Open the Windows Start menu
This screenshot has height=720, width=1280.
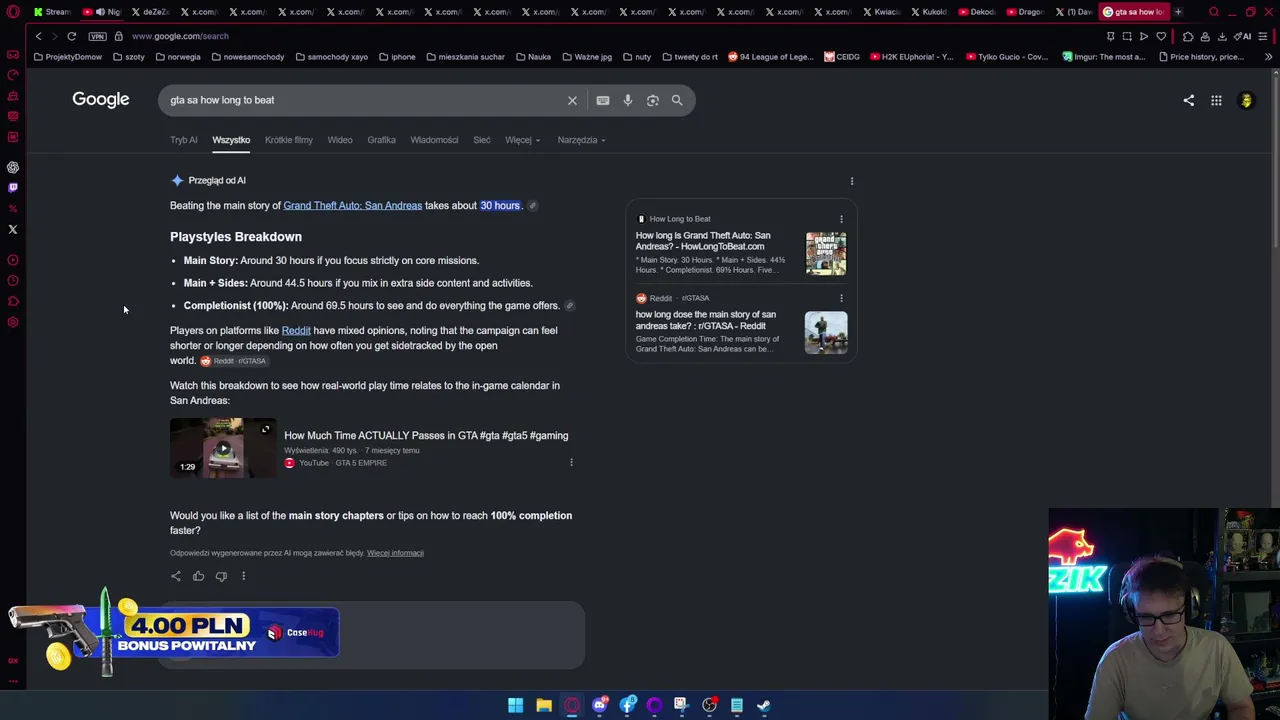coord(515,705)
